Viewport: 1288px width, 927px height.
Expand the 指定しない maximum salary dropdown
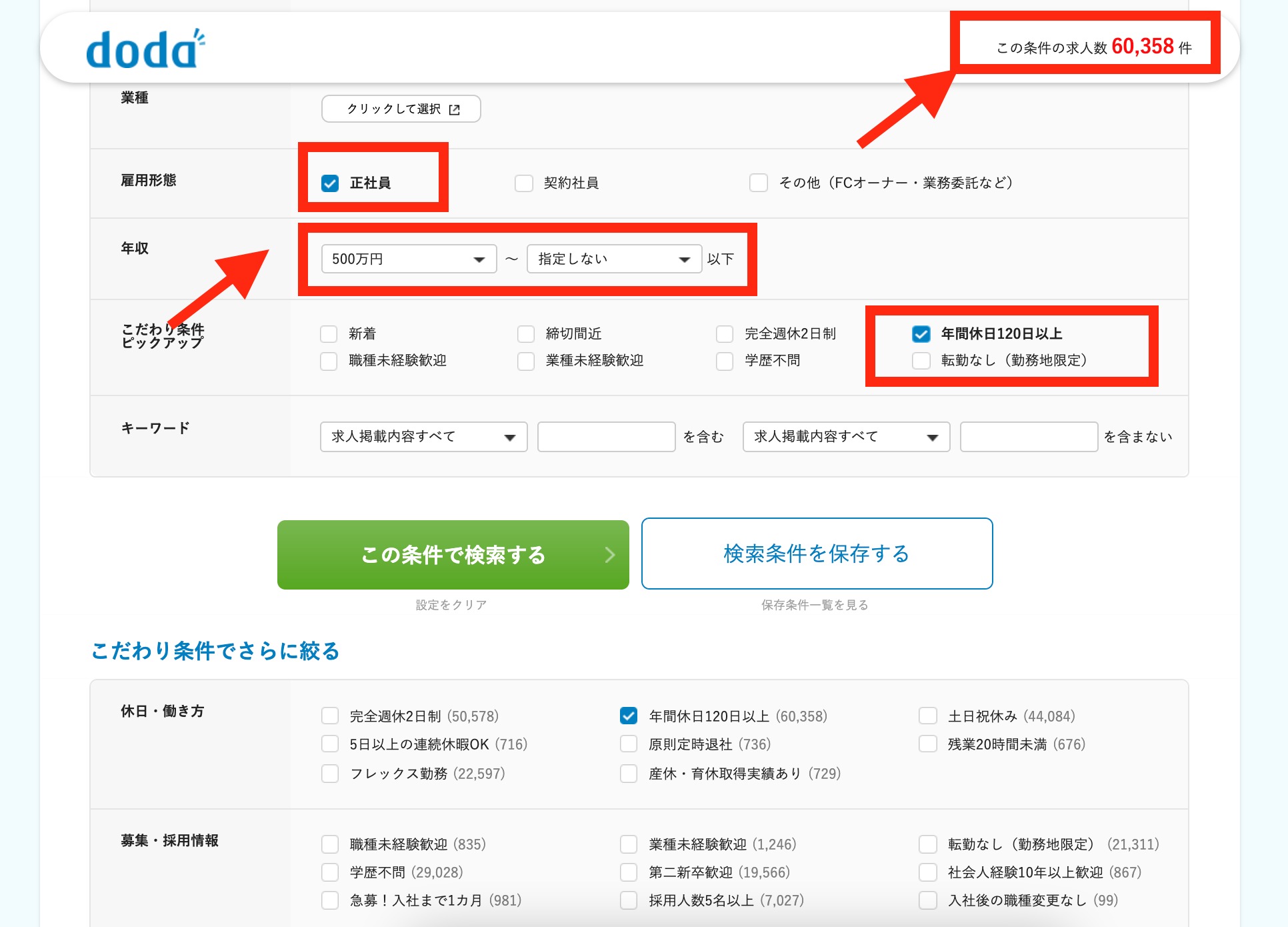tap(613, 259)
